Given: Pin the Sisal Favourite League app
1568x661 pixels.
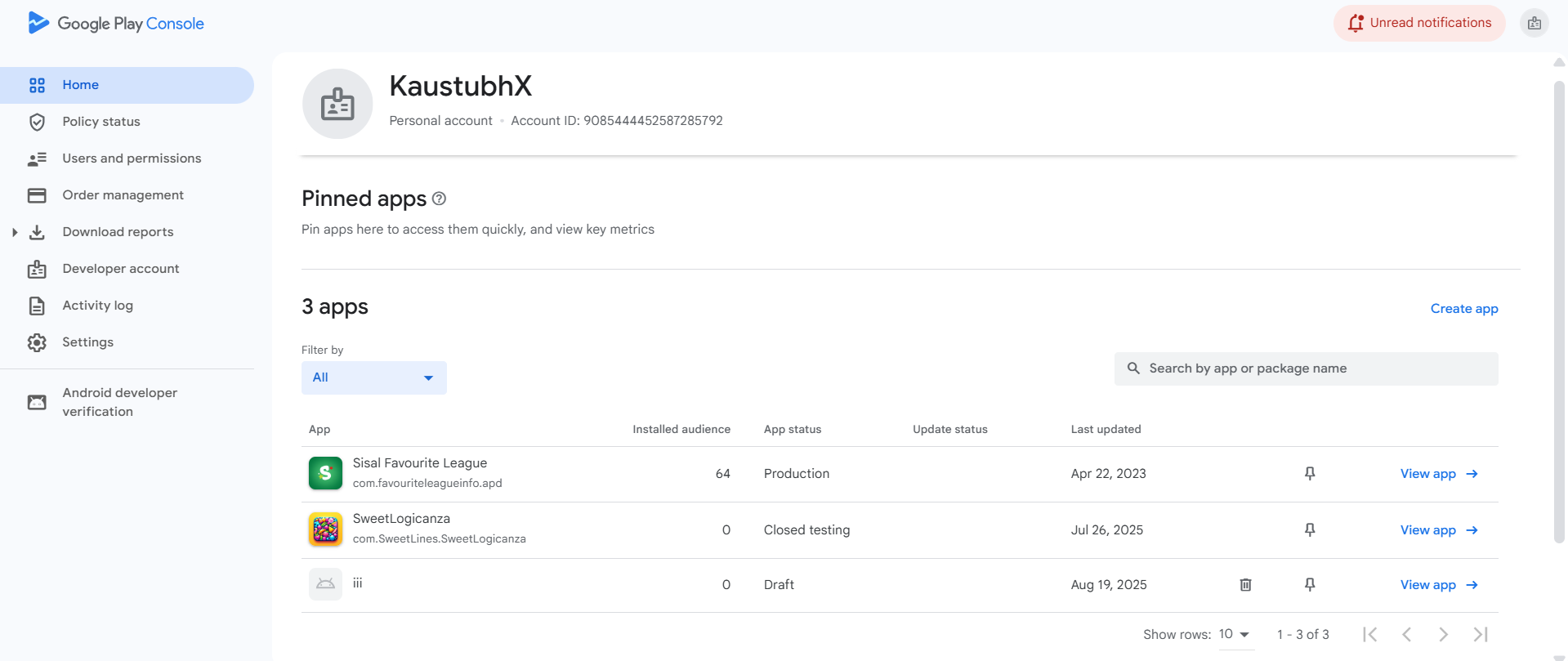Looking at the screenshot, I should pos(1310,474).
